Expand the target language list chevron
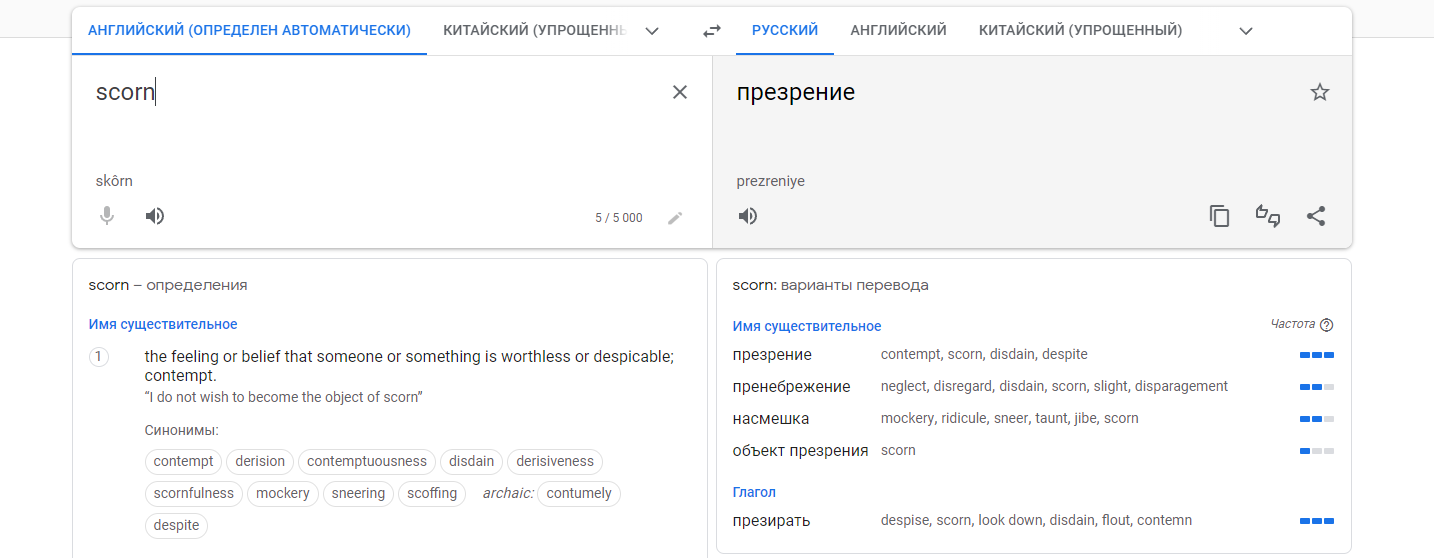1434x558 pixels. 1246,31
